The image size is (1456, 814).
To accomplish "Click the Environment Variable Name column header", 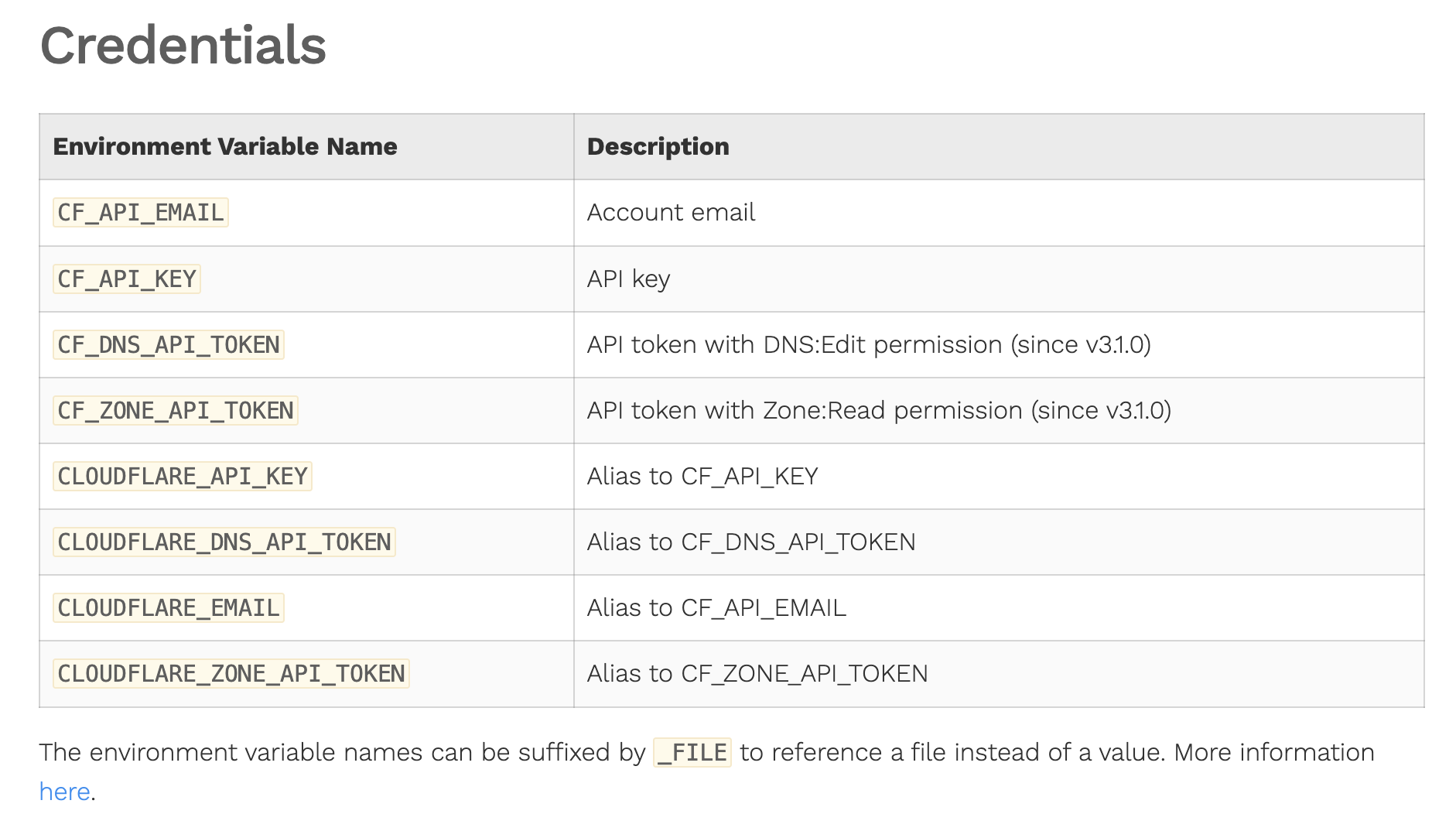I will pyautogui.click(x=224, y=146).
